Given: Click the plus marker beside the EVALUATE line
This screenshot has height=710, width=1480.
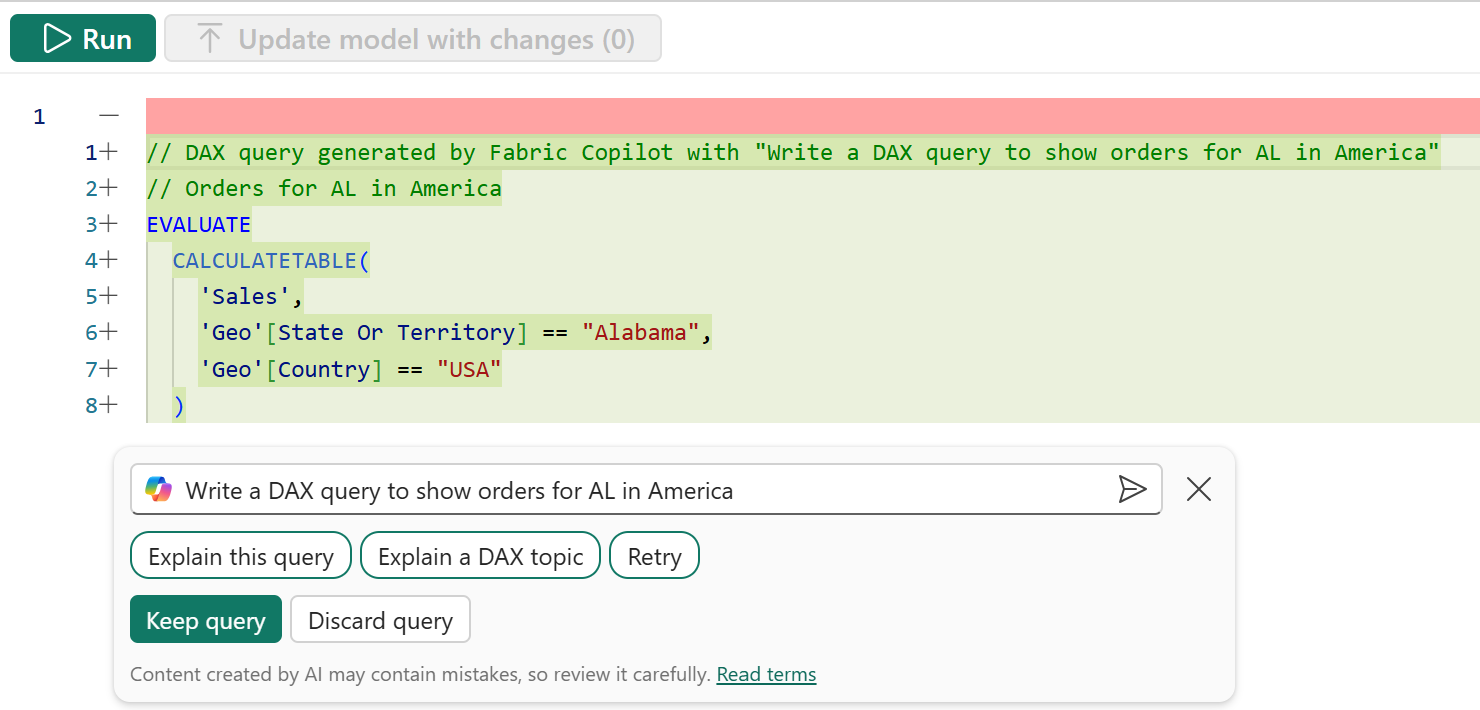Looking at the screenshot, I should (108, 224).
